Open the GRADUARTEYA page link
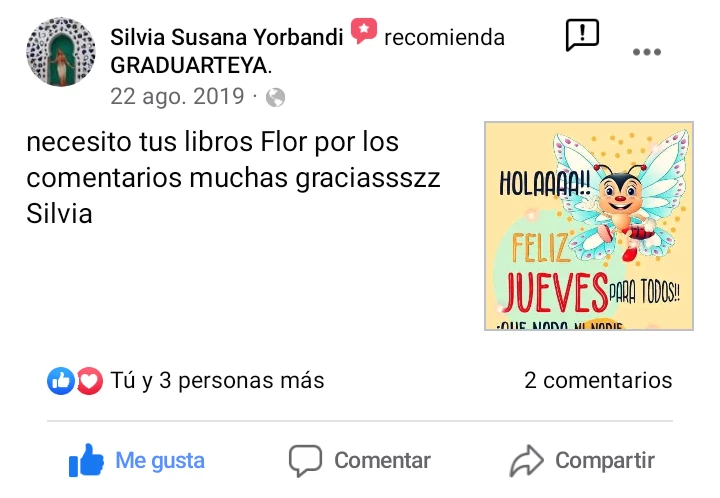Viewport: 720px width, 498px height. tap(191, 66)
